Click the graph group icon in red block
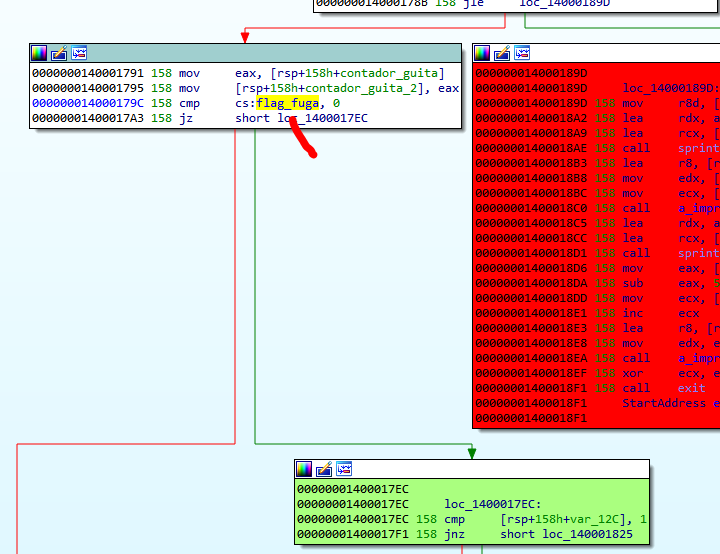The width and height of the screenshot is (720, 554). click(521, 53)
